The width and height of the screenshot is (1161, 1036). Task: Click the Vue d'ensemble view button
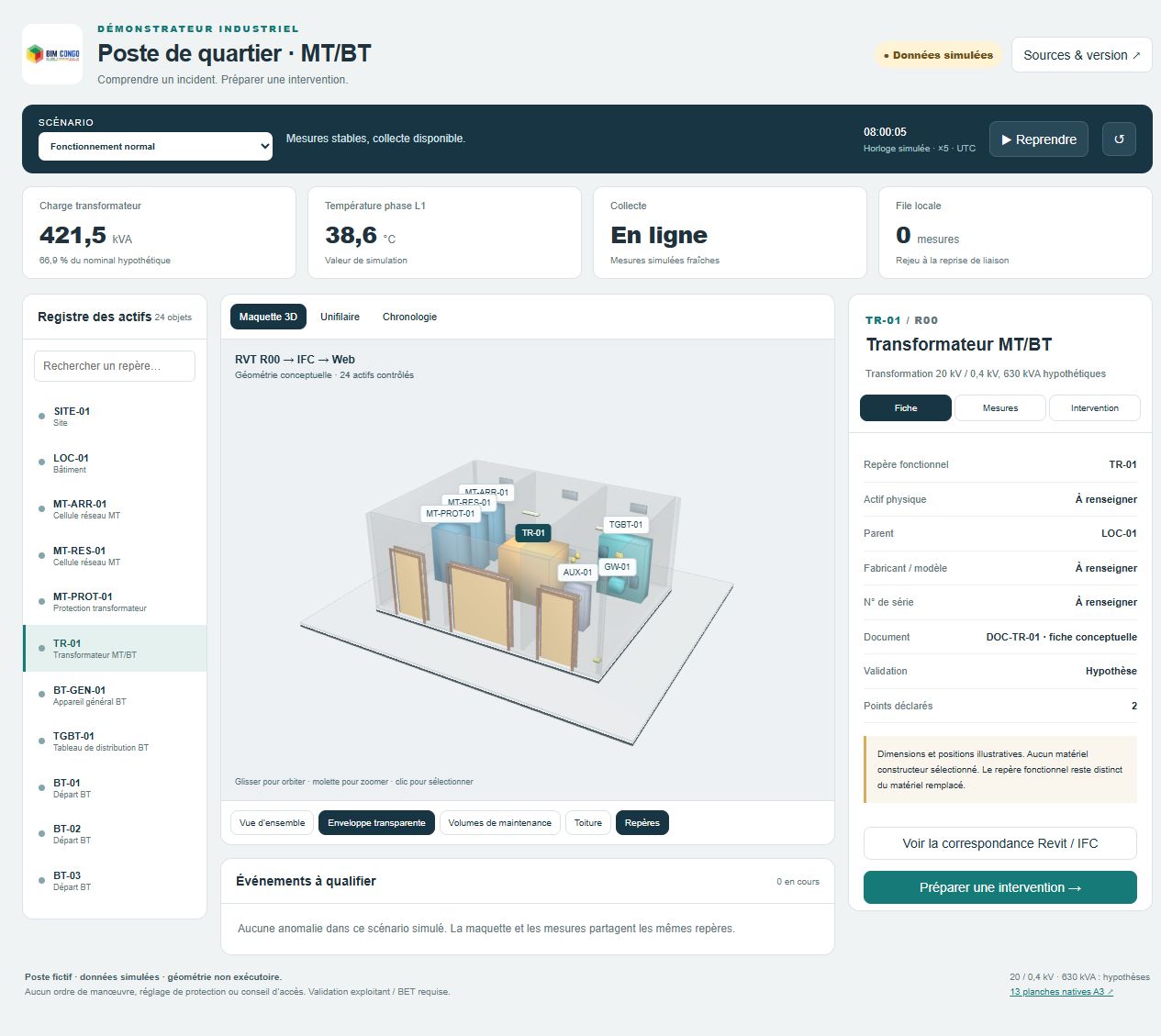(x=272, y=823)
